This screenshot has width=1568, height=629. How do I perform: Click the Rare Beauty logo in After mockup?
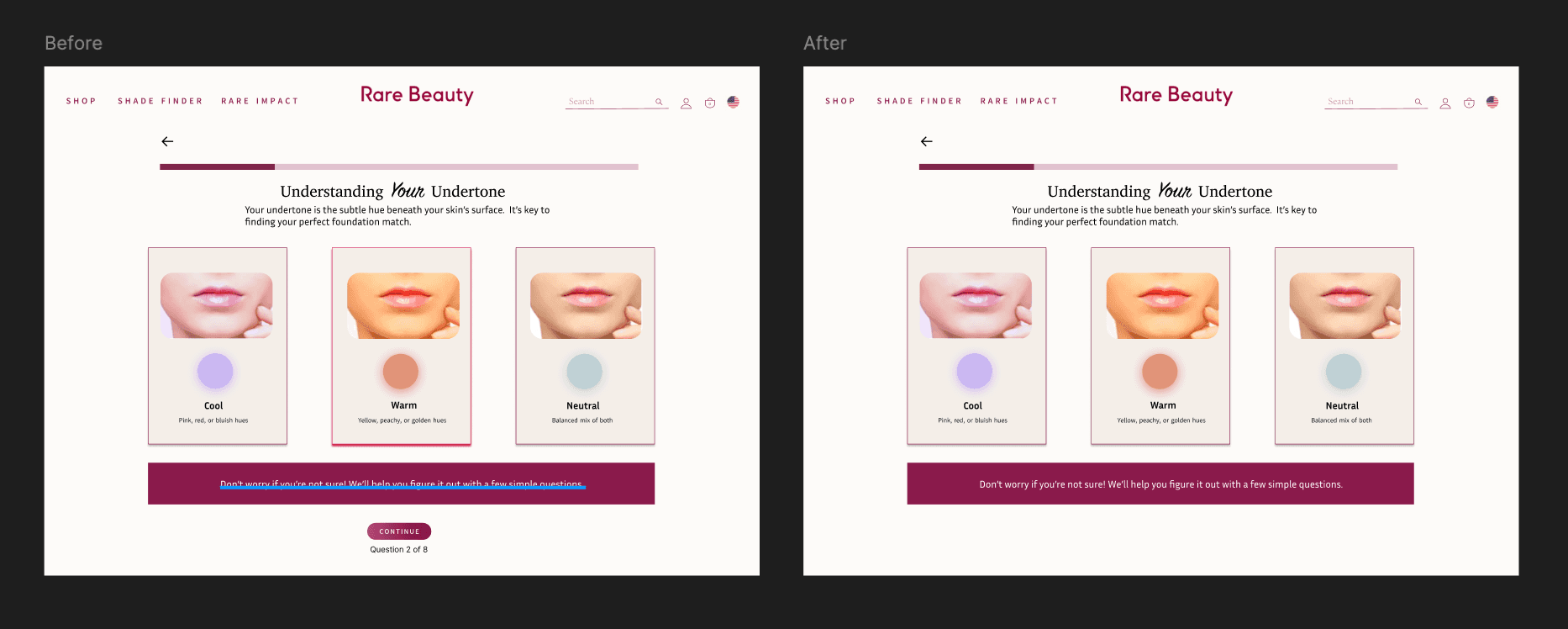point(1176,95)
